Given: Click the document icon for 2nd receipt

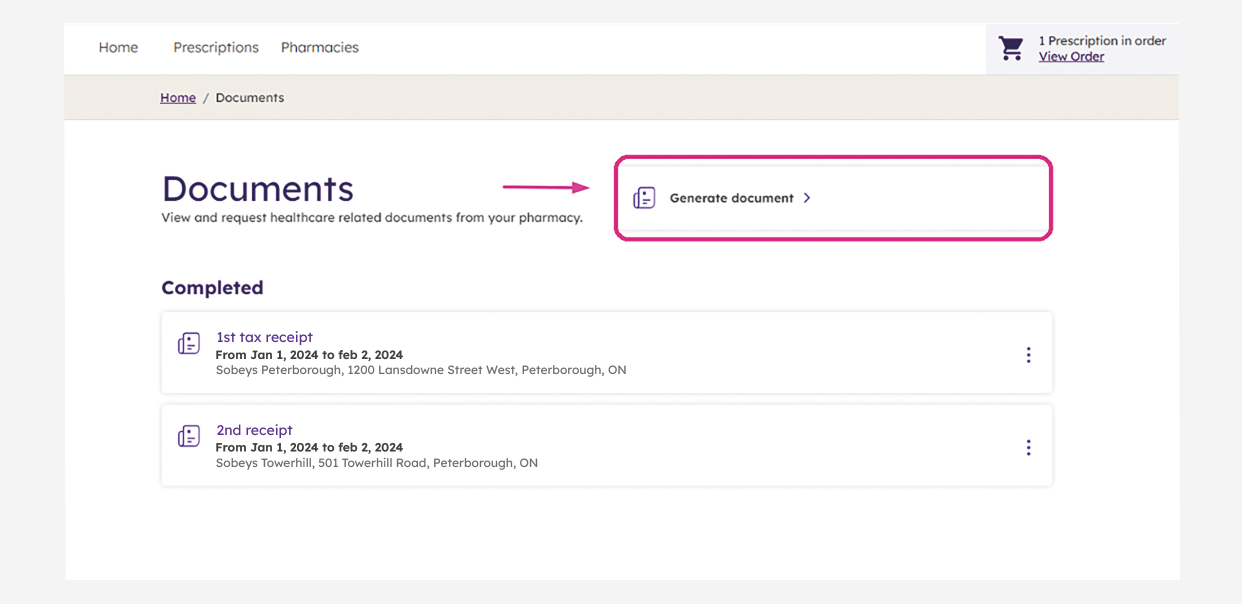Looking at the screenshot, I should (188, 435).
